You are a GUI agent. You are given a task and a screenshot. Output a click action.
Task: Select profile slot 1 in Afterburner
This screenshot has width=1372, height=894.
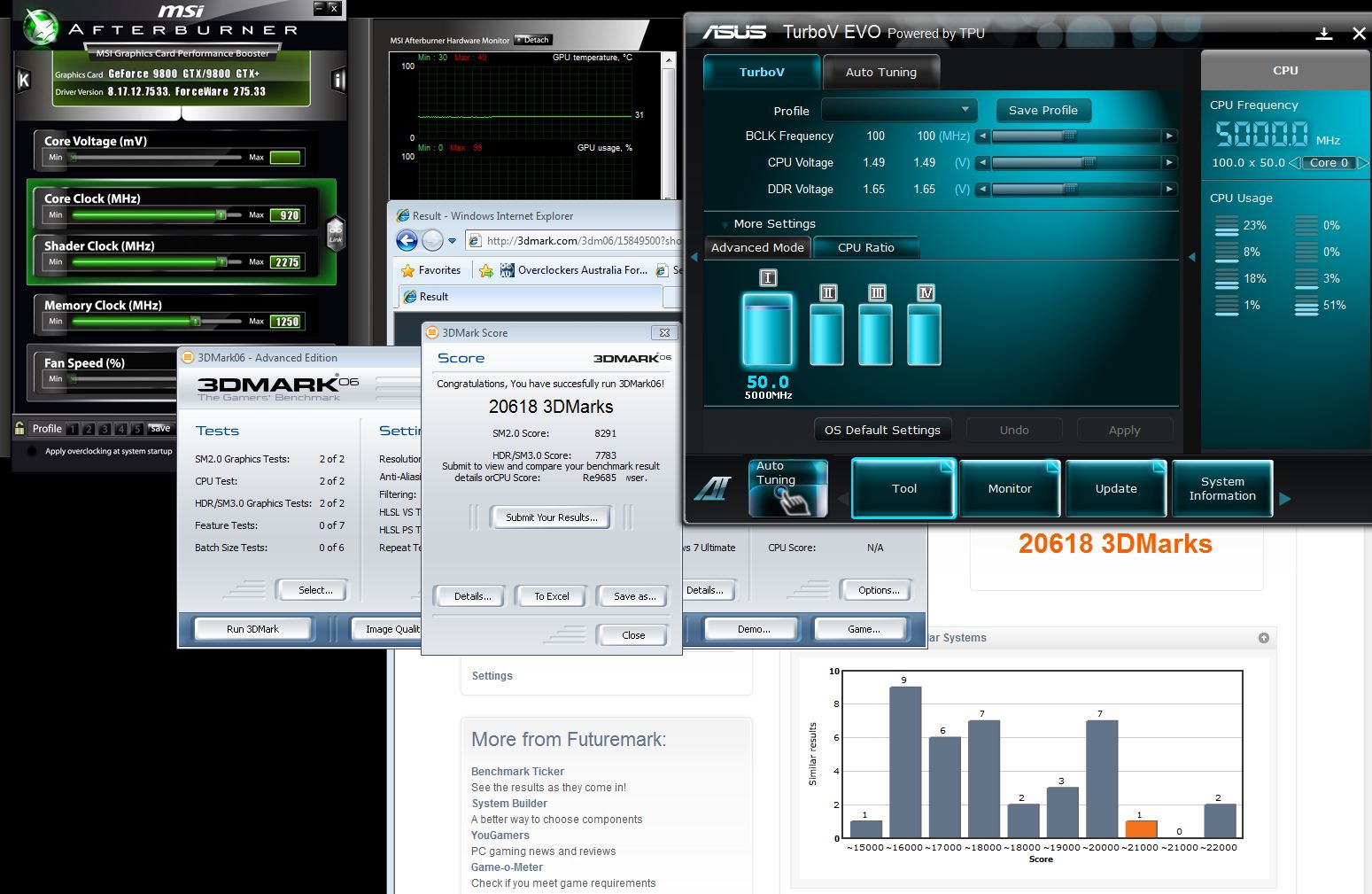(73, 429)
